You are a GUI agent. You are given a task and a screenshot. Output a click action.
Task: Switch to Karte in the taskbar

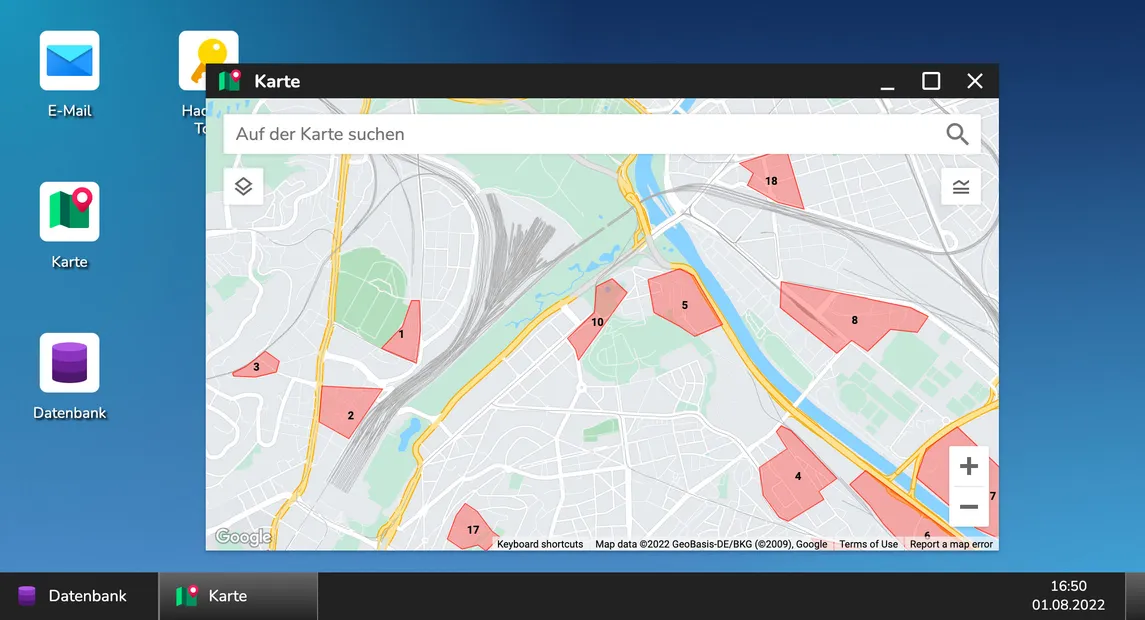pyautogui.click(x=239, y=596)
